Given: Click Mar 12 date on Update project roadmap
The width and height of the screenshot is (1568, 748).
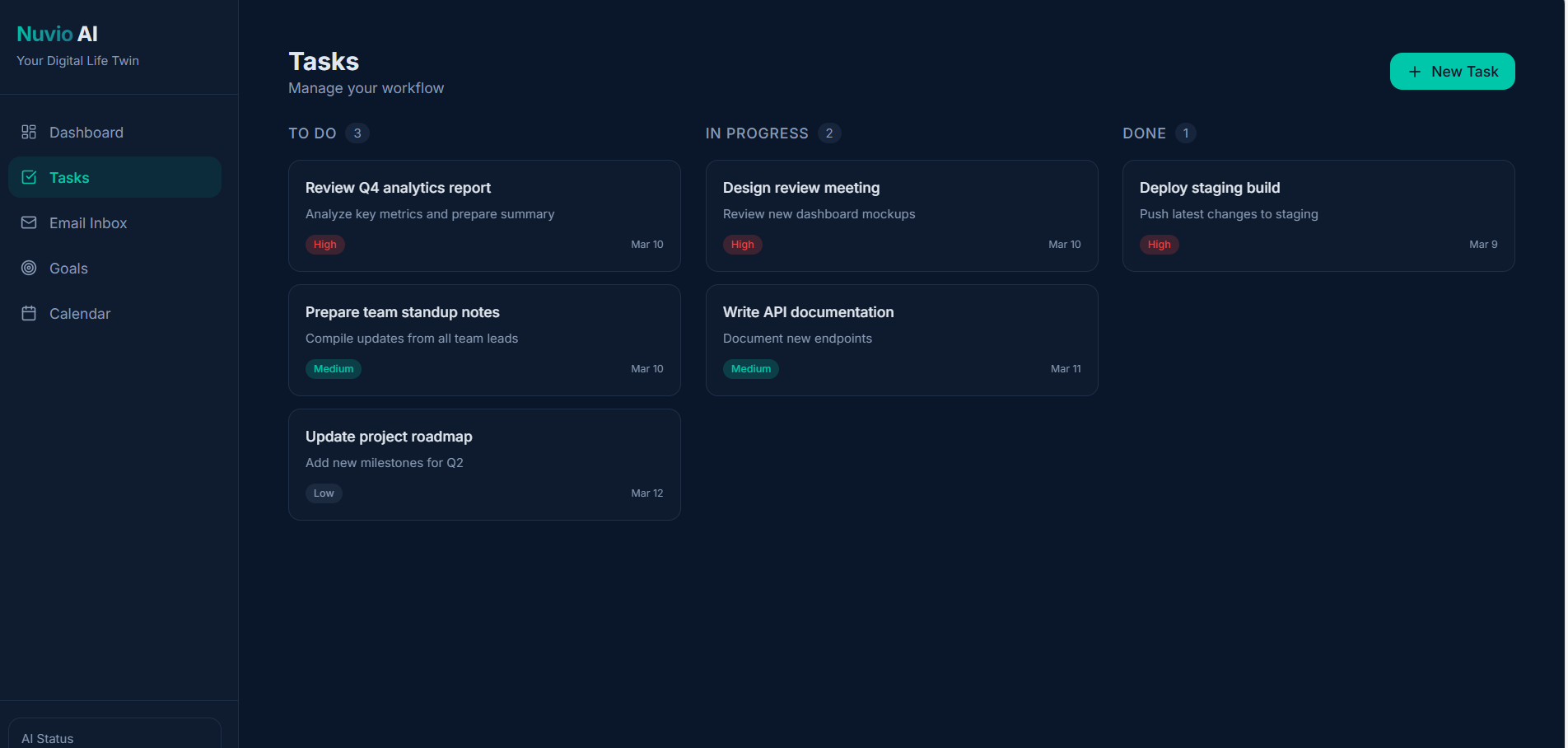Looking at the screenshot, I should tap(647, 493).
